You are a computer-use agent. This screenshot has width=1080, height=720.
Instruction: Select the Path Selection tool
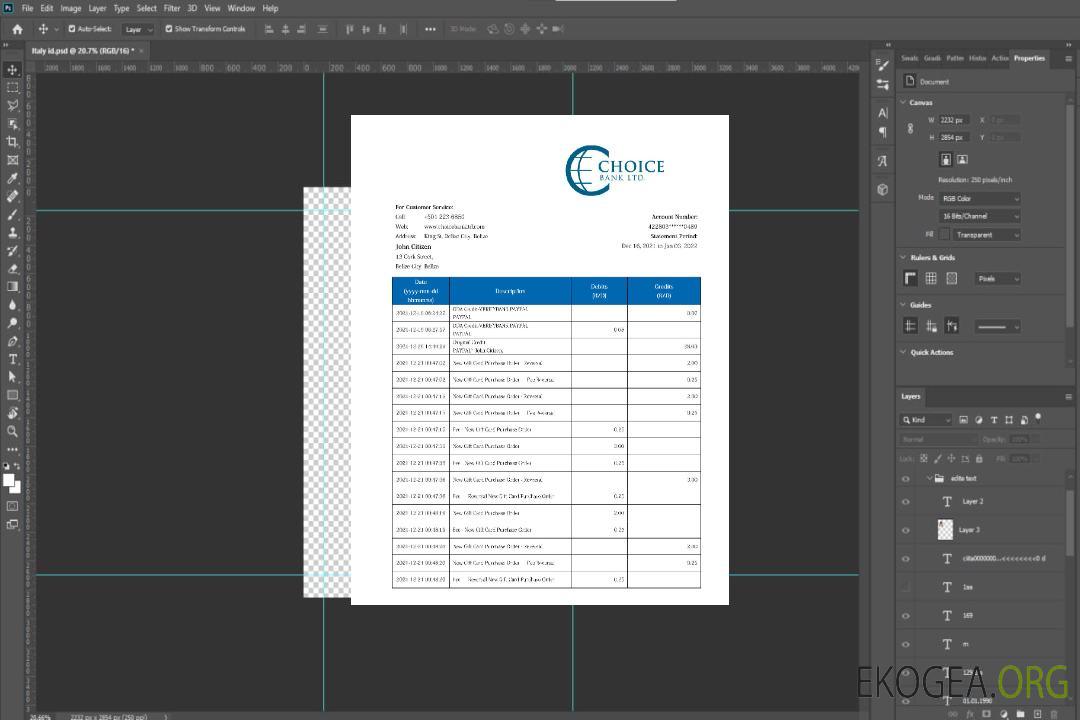(12, 377)
